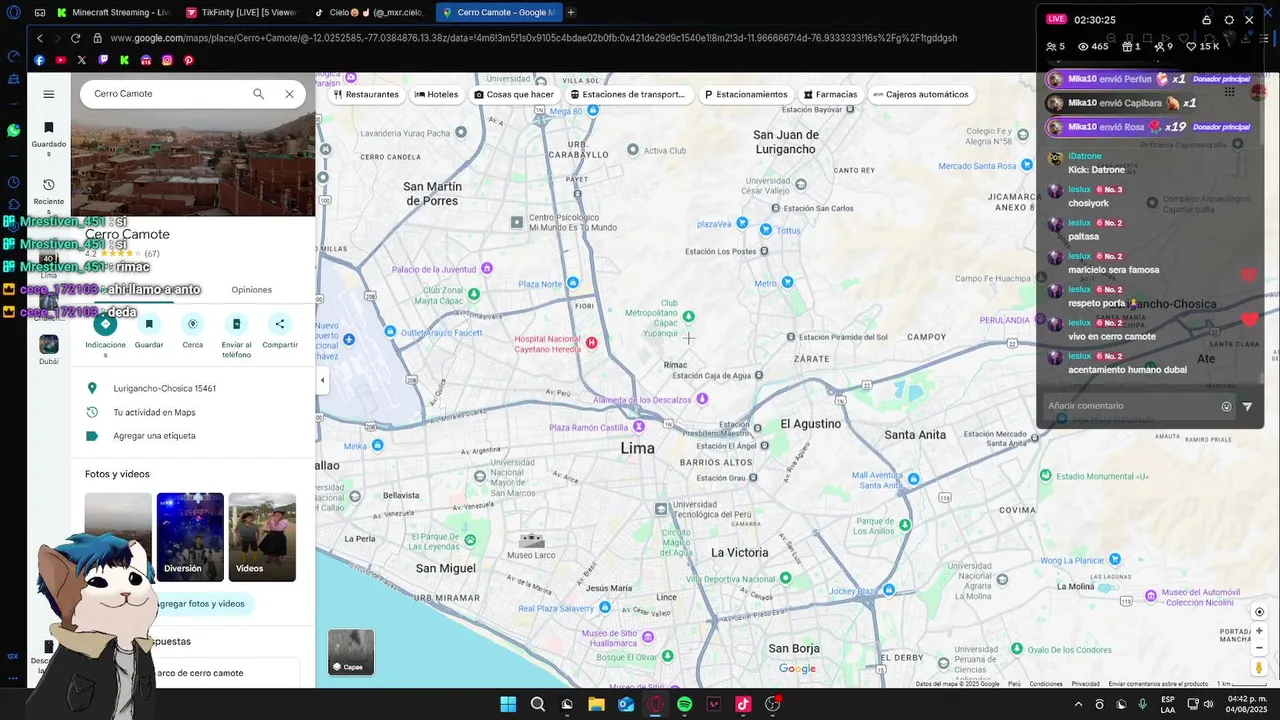The image size is (1280, 720).
Task: Open LIVE overlay settings gear
Action: pos(1229,19)
